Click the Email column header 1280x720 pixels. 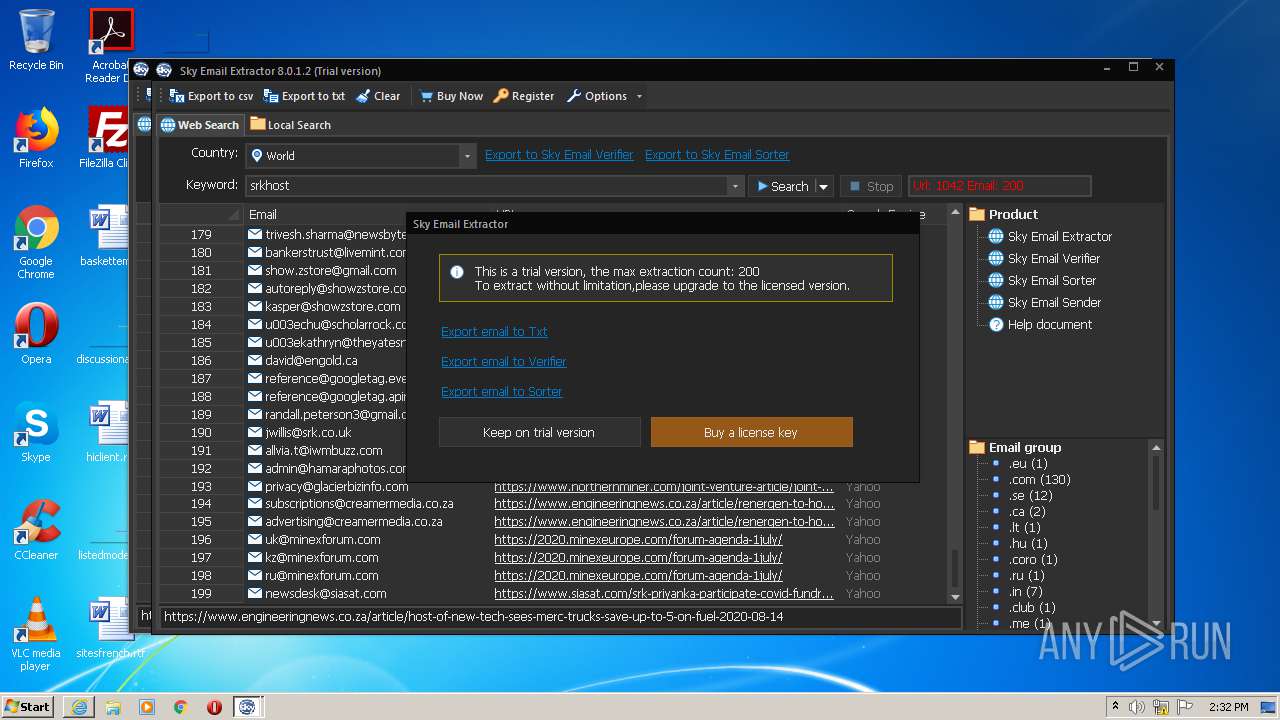pos(263,215)
